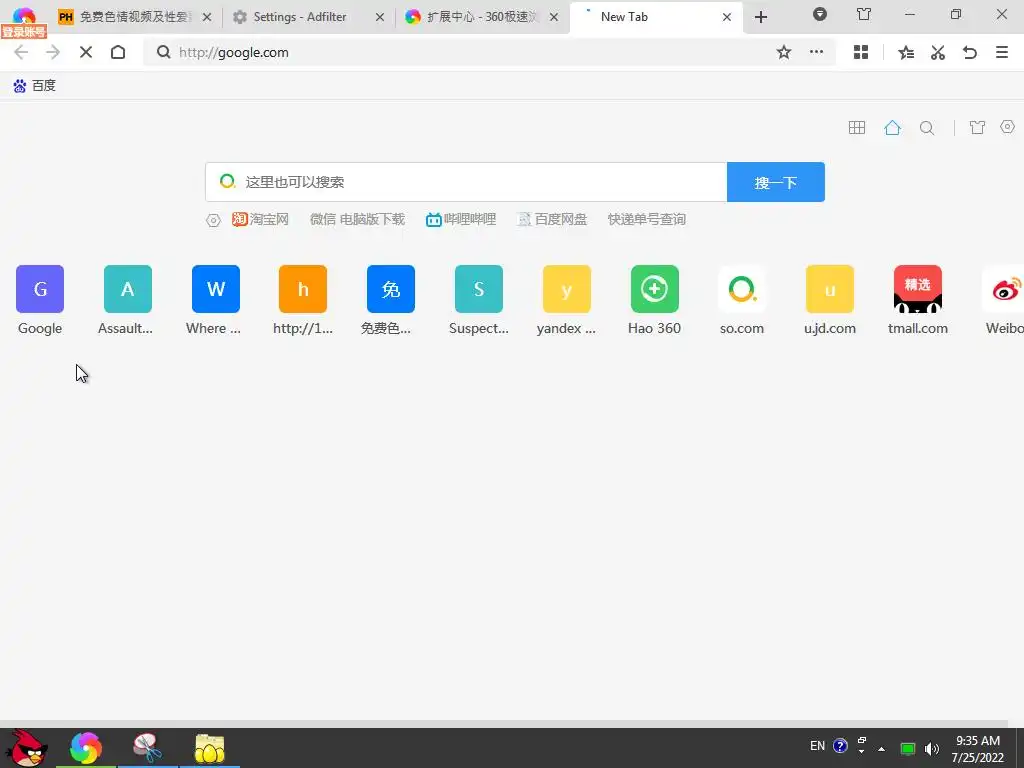Open the new tab page settings hexagon icon
Screen dimensions: 1024x768
(x=1008, y=127)
